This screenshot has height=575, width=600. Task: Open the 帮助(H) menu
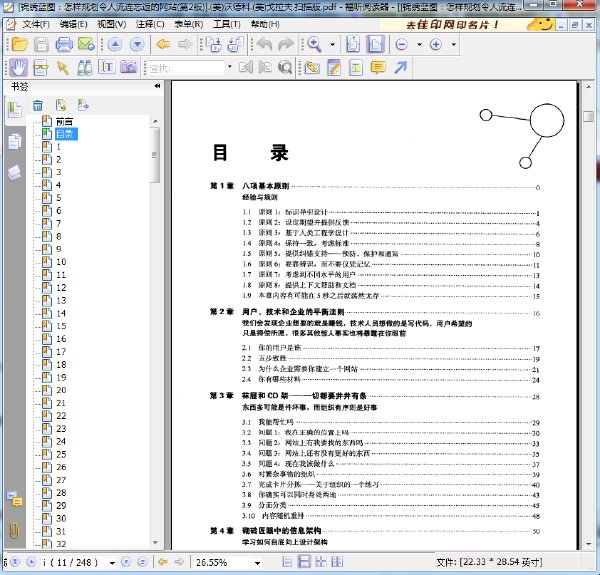pyautogui.click(x=265, y=24)
